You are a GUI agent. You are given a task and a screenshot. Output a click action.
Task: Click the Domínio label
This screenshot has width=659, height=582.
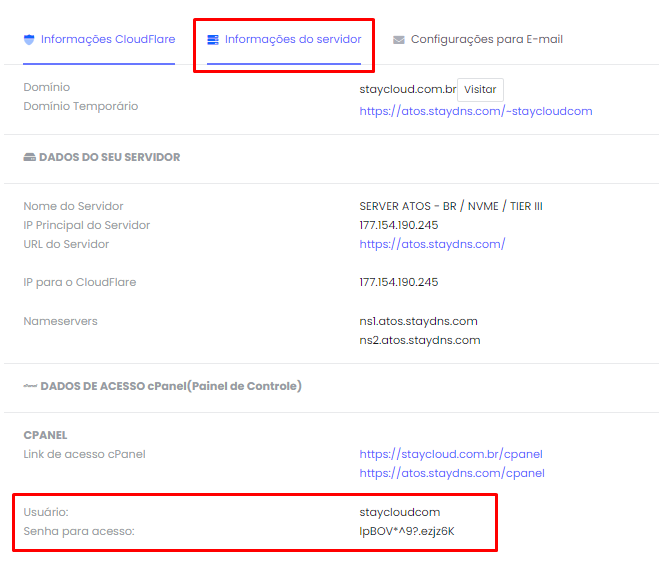tap(47, 87)
